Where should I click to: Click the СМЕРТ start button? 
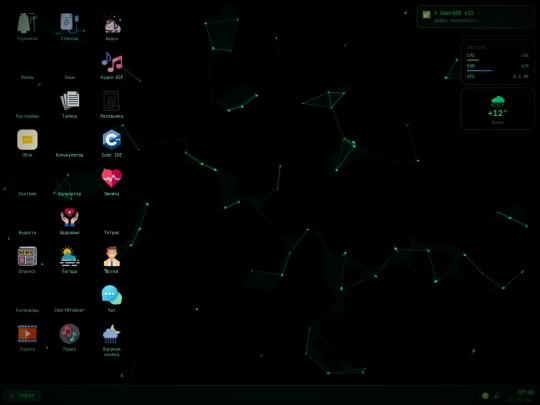(22, 396)
